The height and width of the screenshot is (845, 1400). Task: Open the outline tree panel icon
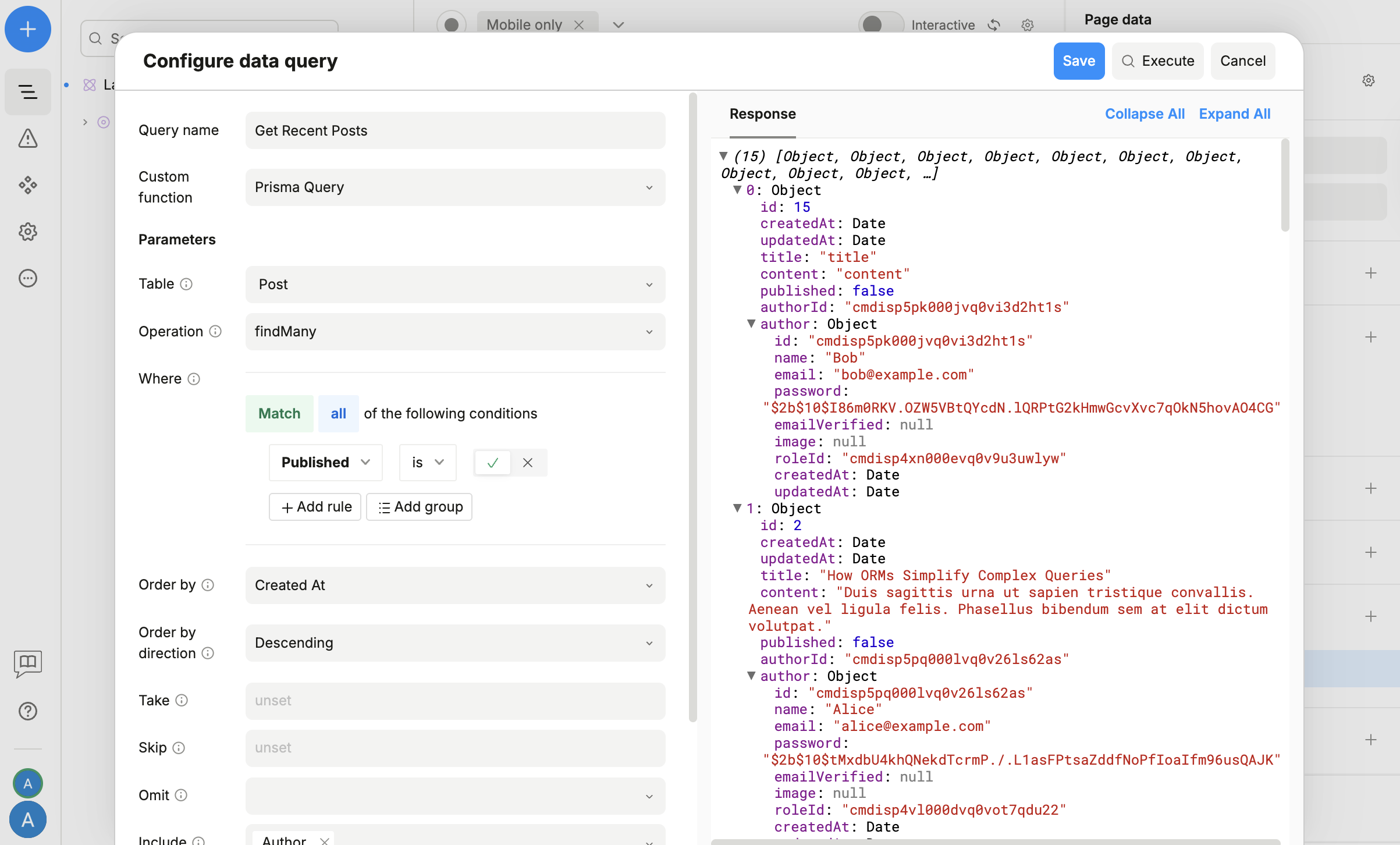[28, 92]
